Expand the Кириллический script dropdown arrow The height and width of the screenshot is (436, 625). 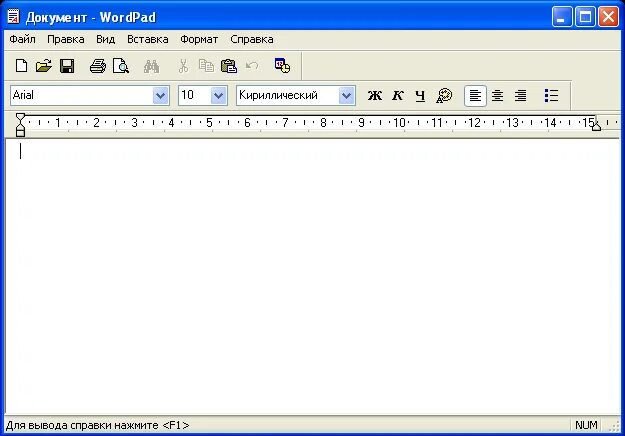pyautogui.click(x=346, y=96)
